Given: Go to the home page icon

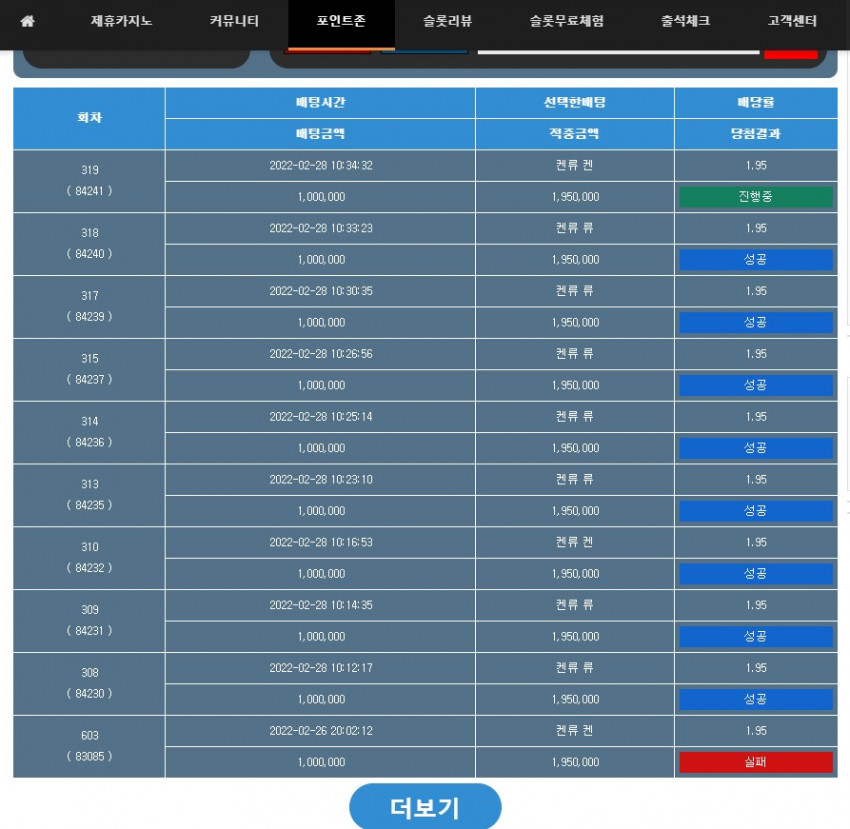Looking at the screenshot, I should point(27,21).
